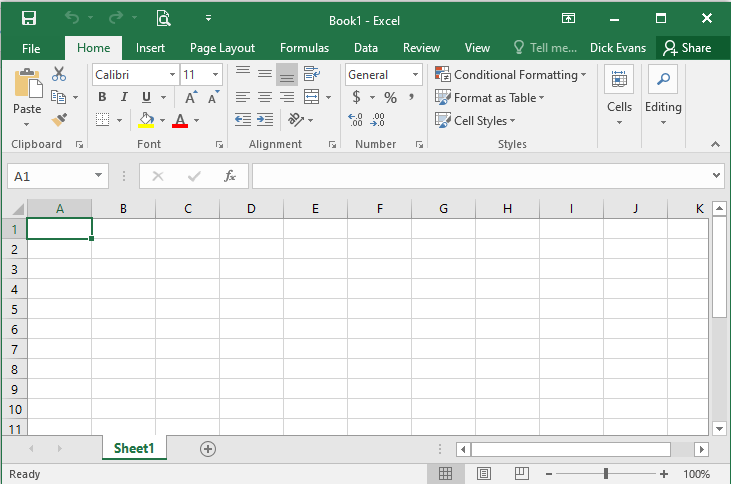Open the Orientation text rotation tool
Image resolution: width=731 pixels, height=484 pixels.
click(x=296, y=120)
